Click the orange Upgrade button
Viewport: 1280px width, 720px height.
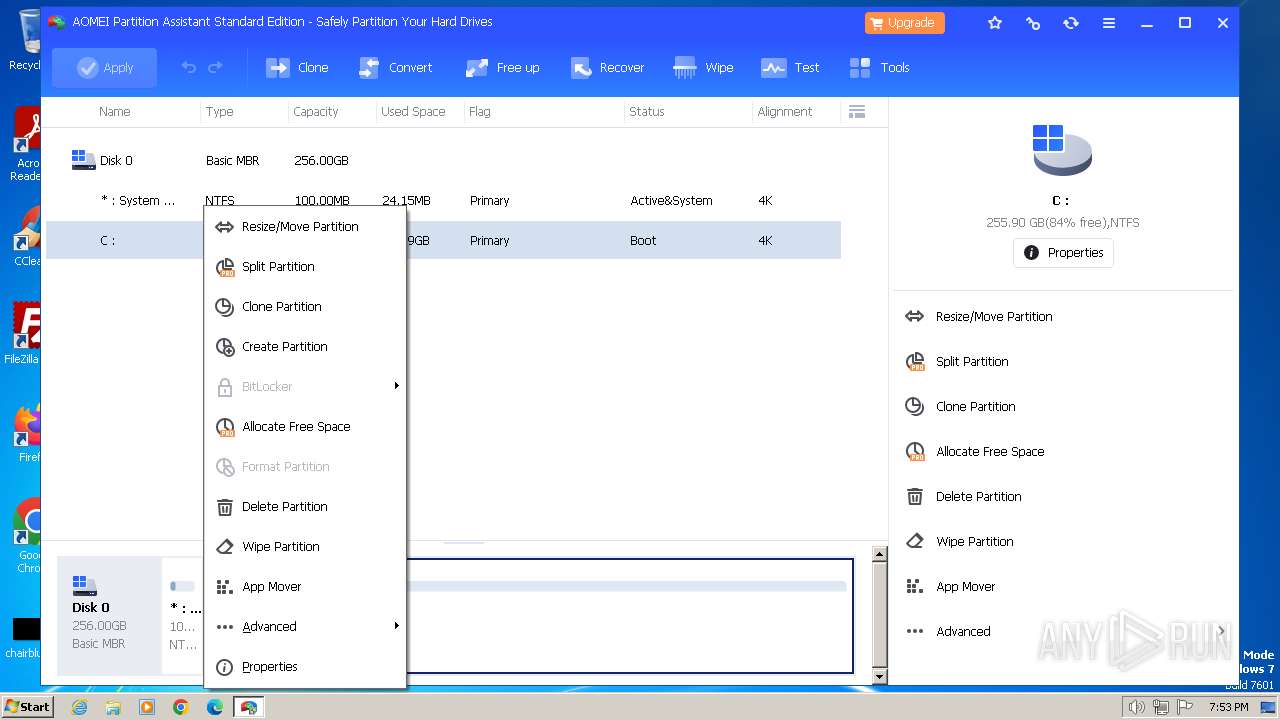(x=904, y=23)
